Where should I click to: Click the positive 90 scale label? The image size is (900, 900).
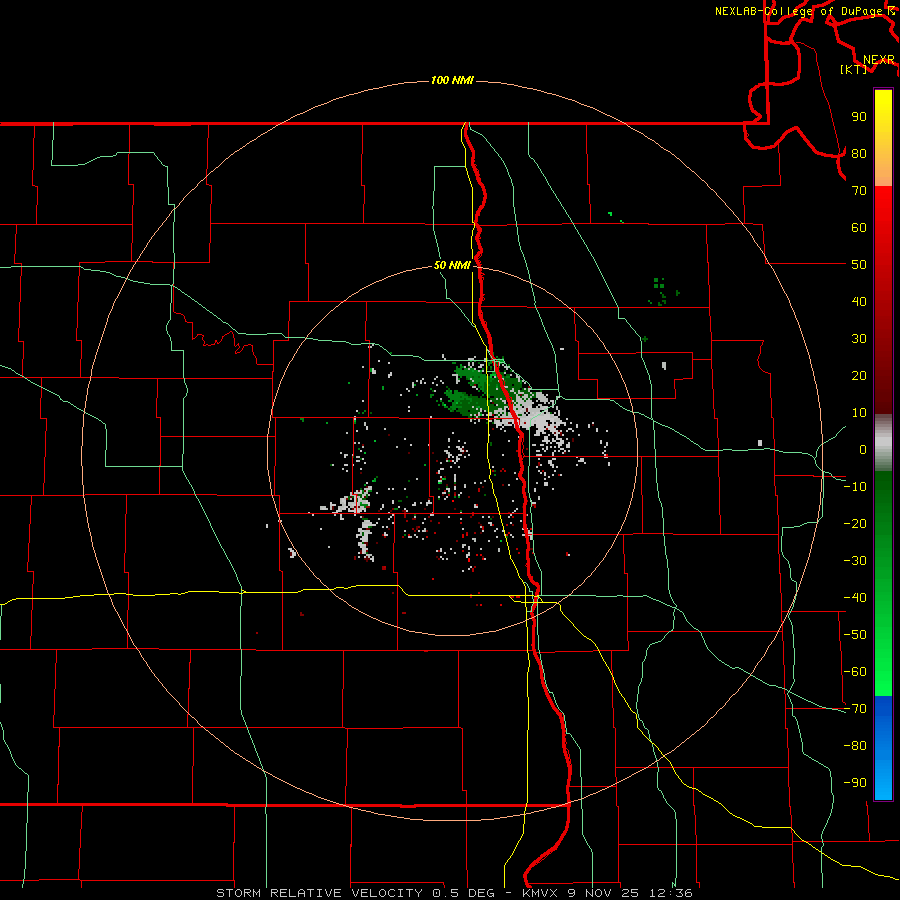pos(859,117)
